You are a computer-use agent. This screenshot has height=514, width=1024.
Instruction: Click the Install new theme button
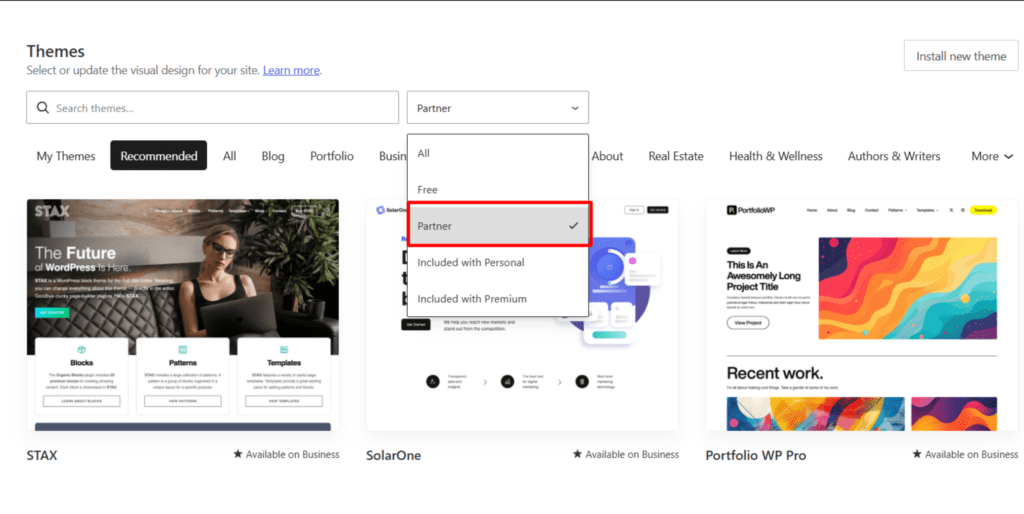tap(961, 56)
